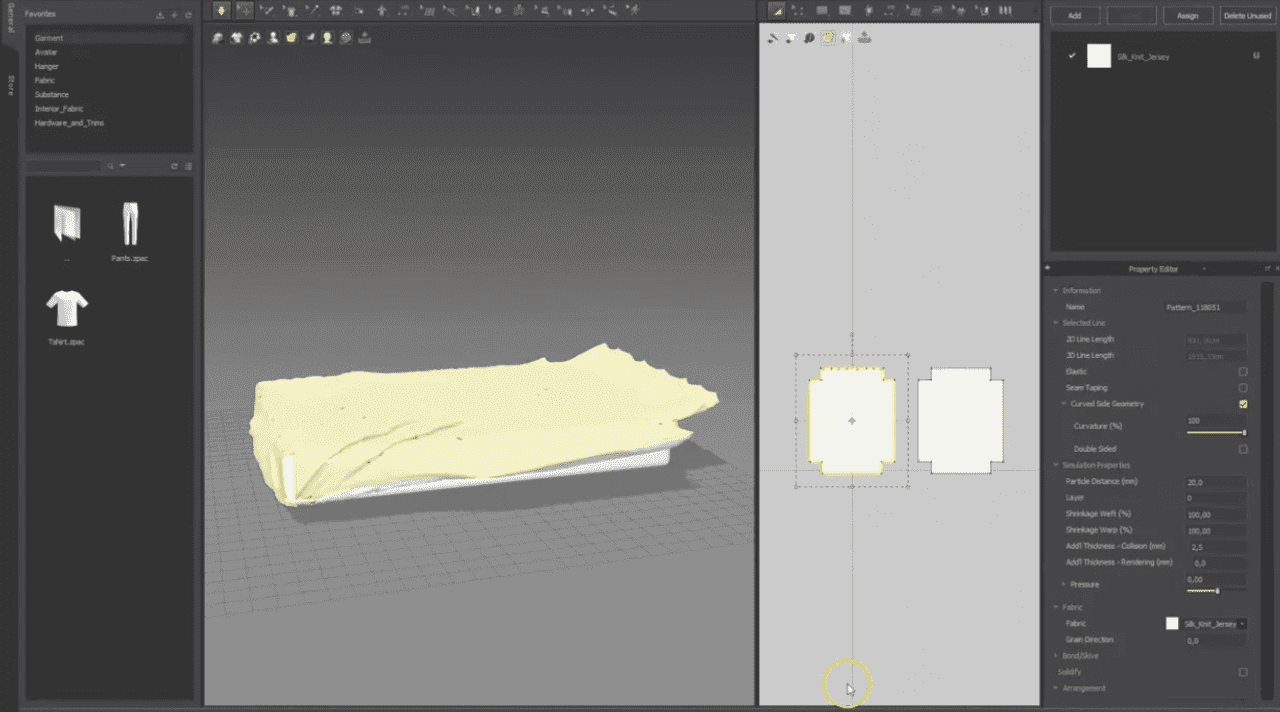Screen dimensions: 1280x712
Task: Toggle the avatar display icon in 3D view
Action: pyautogui.click(x=273, y=38)
